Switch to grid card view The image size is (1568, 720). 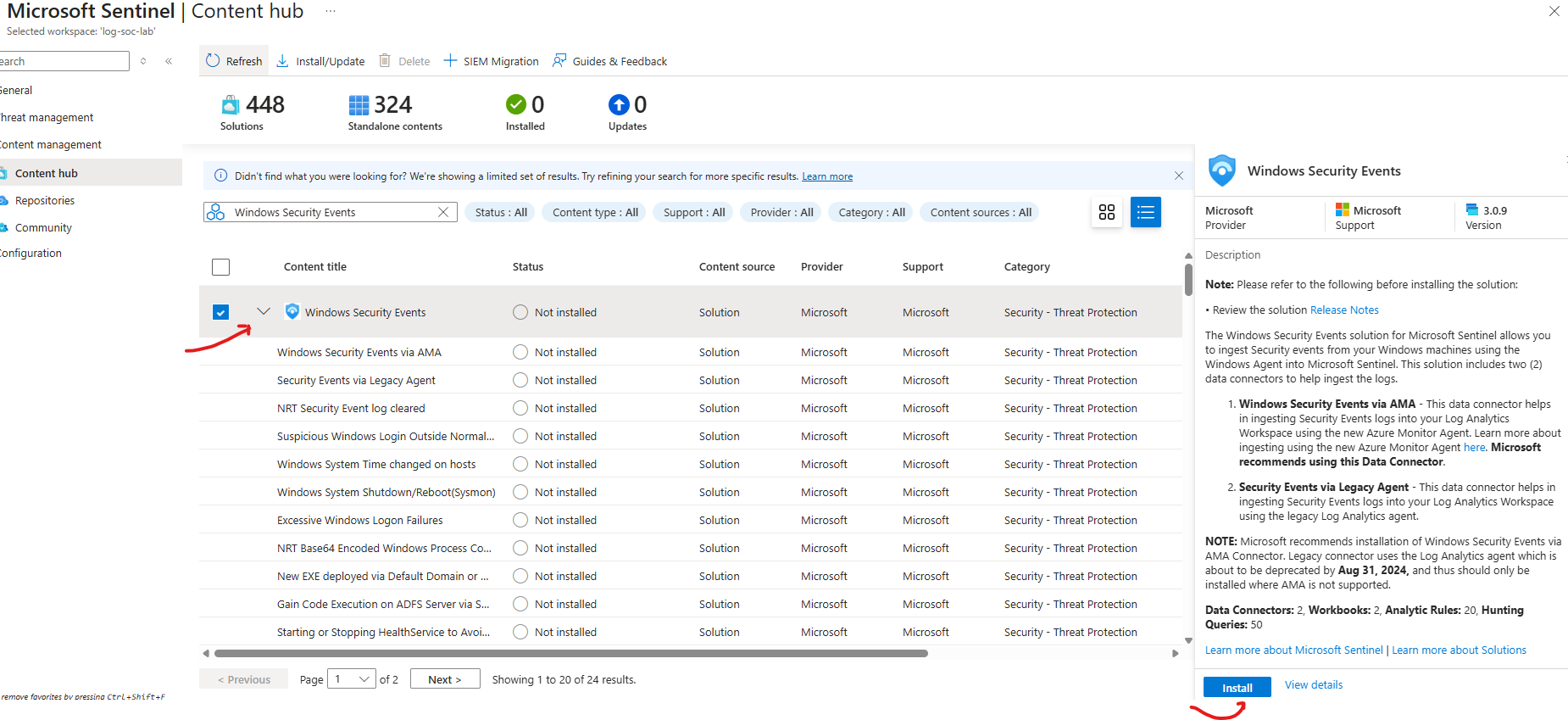(x=1106, y=212)
